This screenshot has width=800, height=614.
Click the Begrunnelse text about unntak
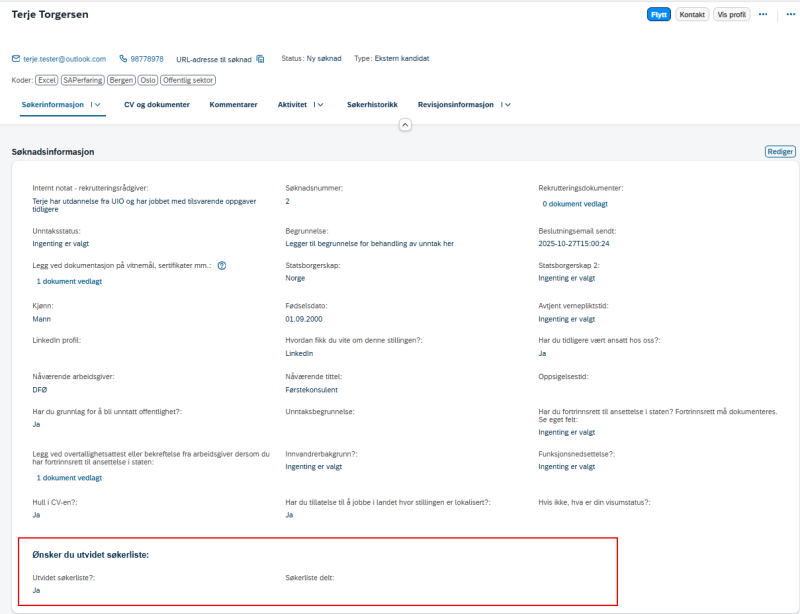(369, 243)
